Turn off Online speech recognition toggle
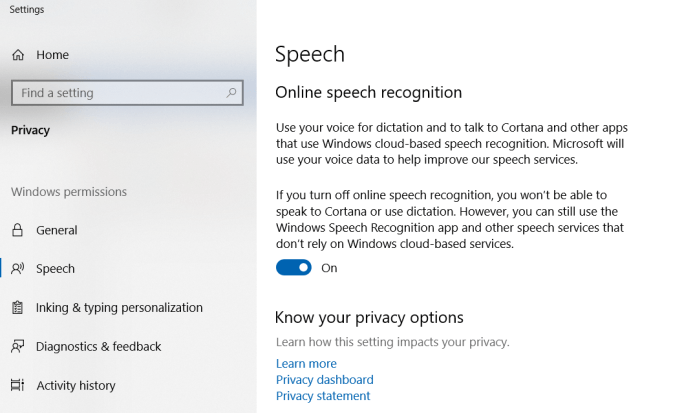The width and height of the screenshot is (680, 413). (x=294, y=268)
